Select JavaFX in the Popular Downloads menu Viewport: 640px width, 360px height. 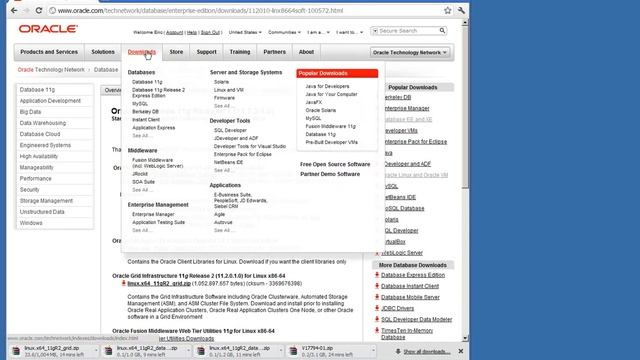click(313, 102)
